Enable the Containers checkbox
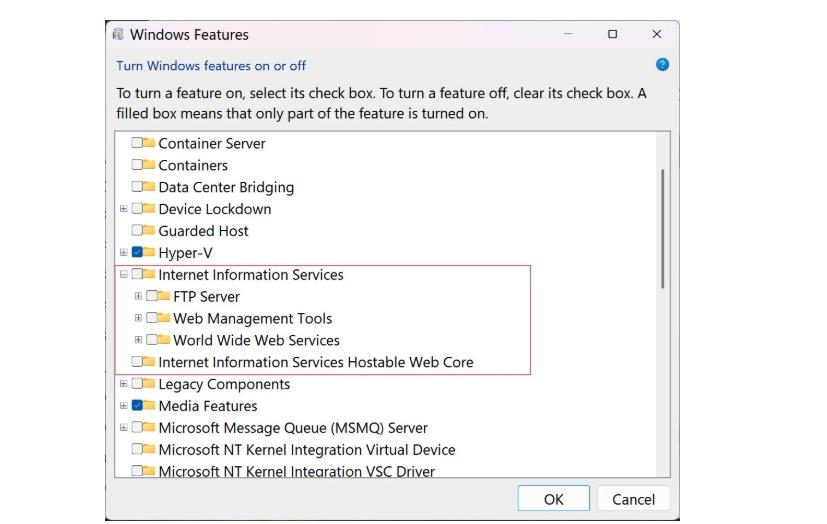 [137, 165]
